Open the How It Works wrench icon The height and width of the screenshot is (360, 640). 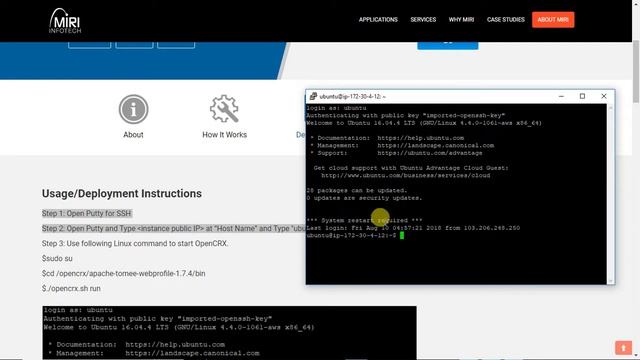[x=224, y=109]
